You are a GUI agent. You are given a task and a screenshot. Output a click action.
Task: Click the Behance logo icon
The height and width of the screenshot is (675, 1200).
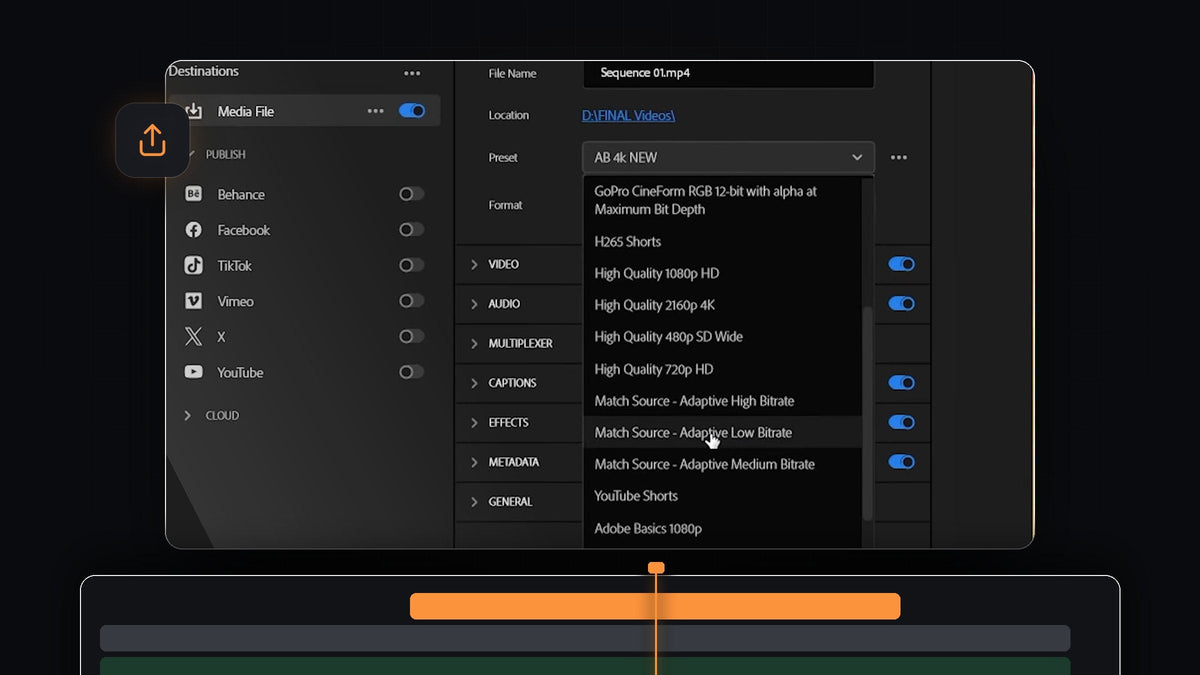[194, 194]
